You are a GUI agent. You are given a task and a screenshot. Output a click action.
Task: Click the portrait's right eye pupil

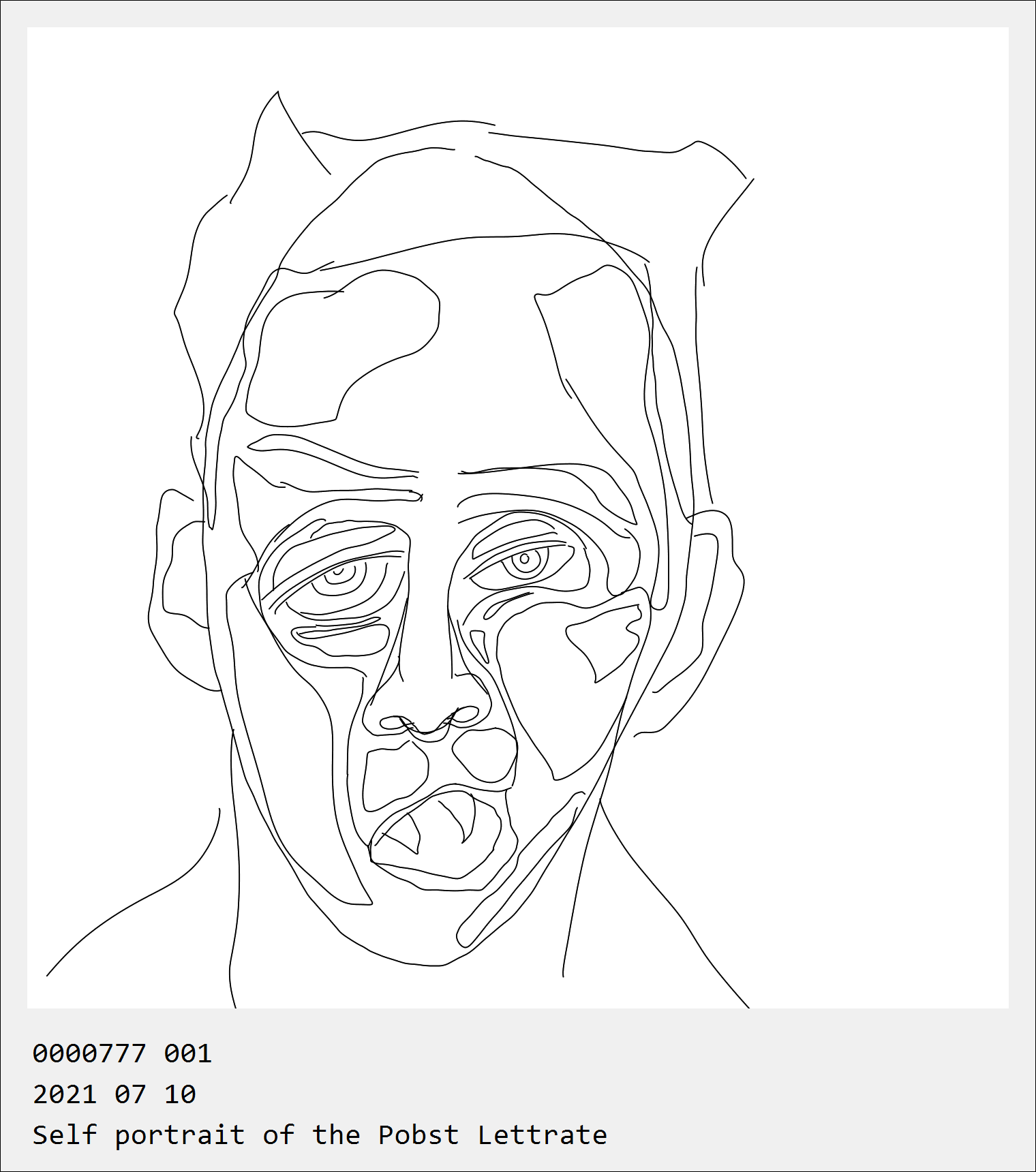point(525,560)
